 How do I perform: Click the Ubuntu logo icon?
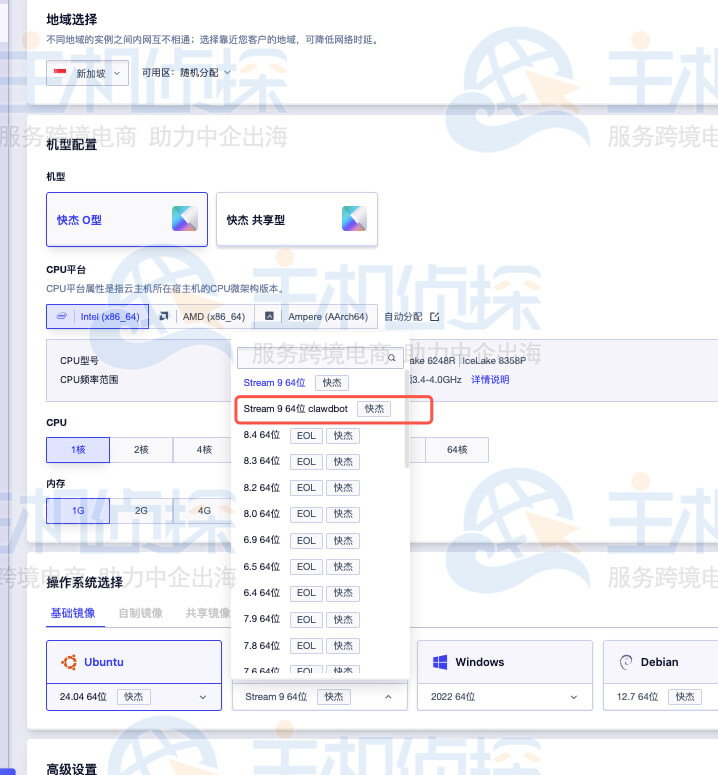(70, 662)
